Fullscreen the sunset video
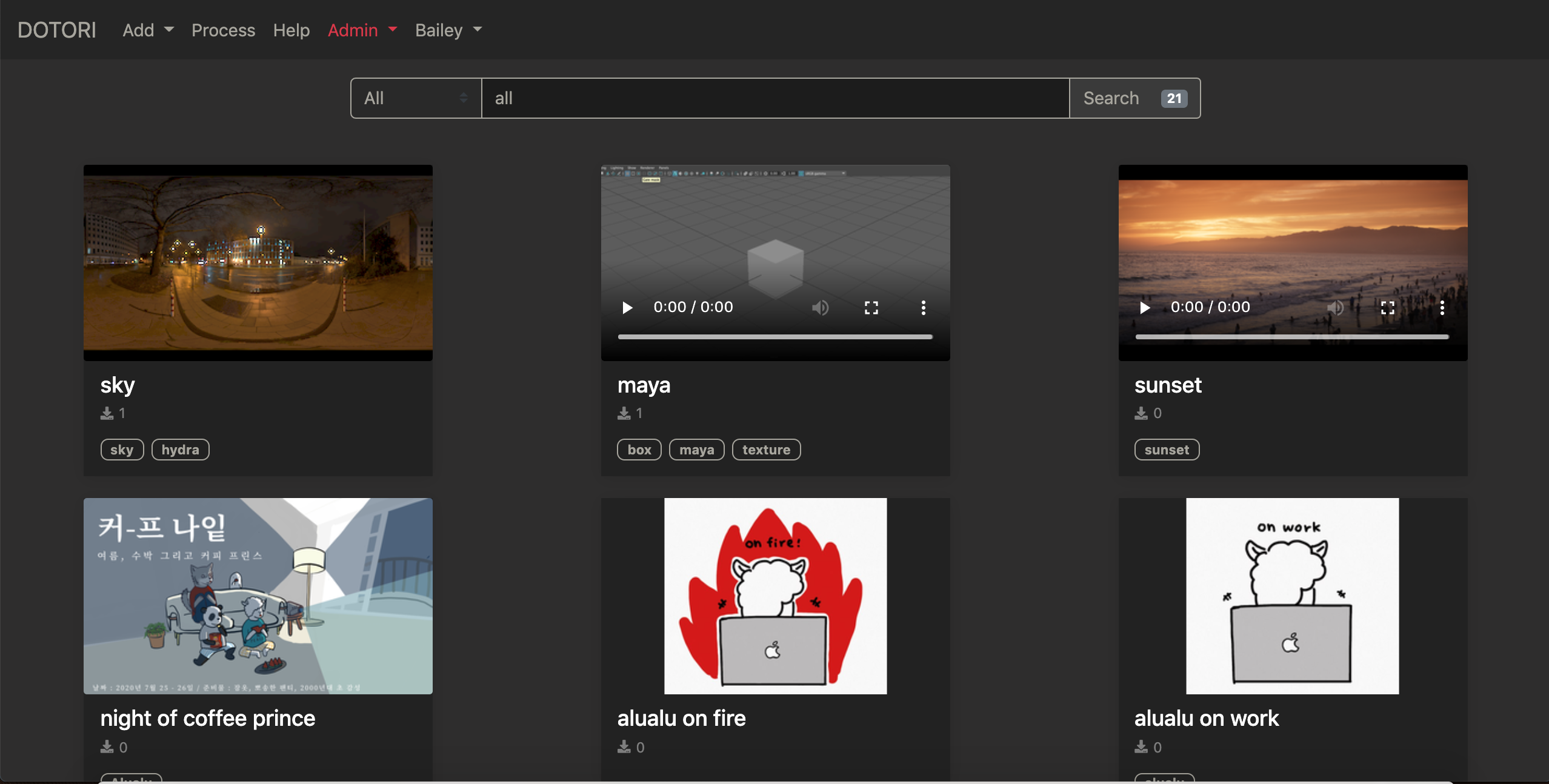The width and height of the screenshot is (1549, 784). 1387,308
